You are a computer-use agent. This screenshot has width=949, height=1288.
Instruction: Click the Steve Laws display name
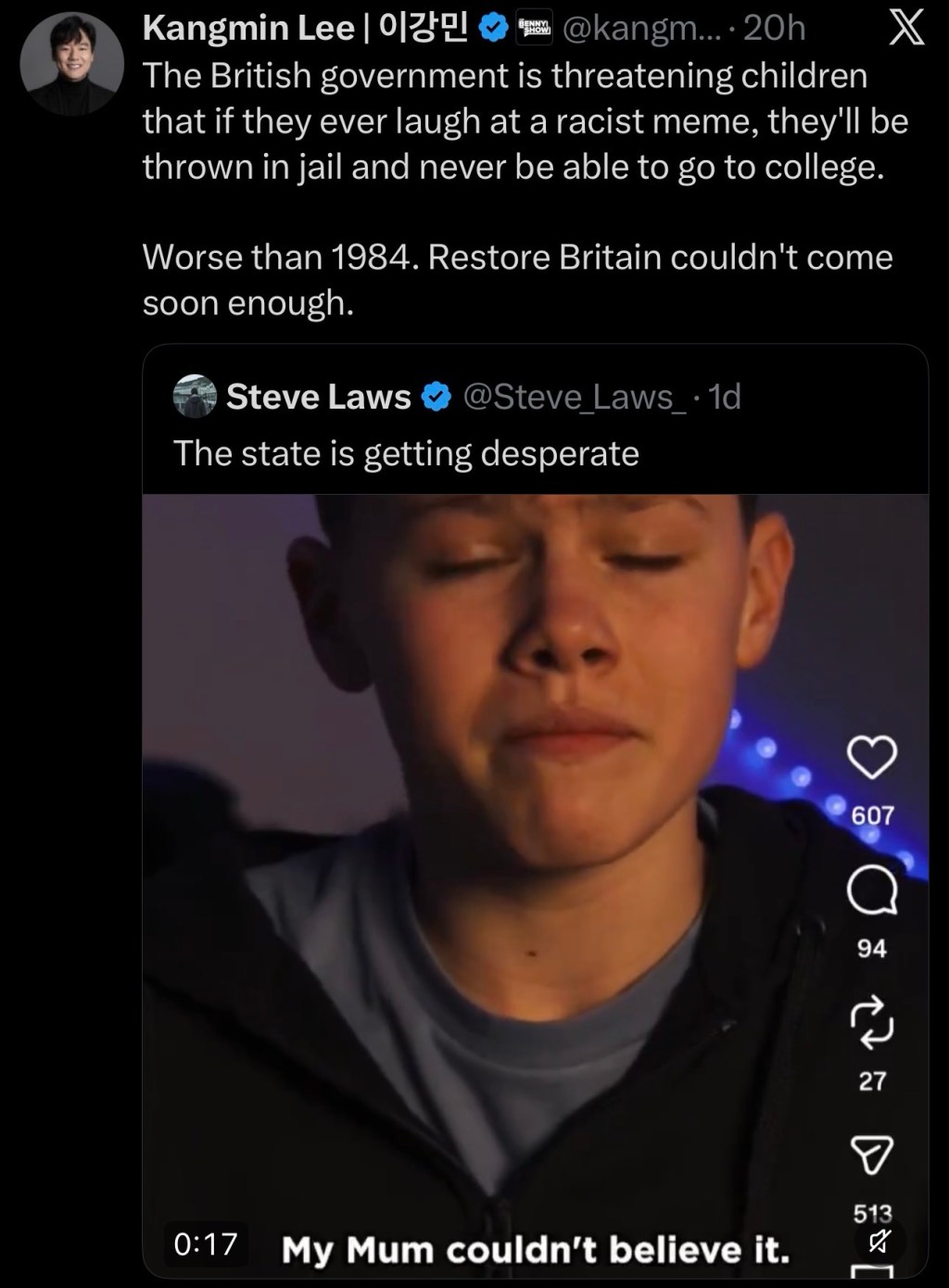(318, 398)
